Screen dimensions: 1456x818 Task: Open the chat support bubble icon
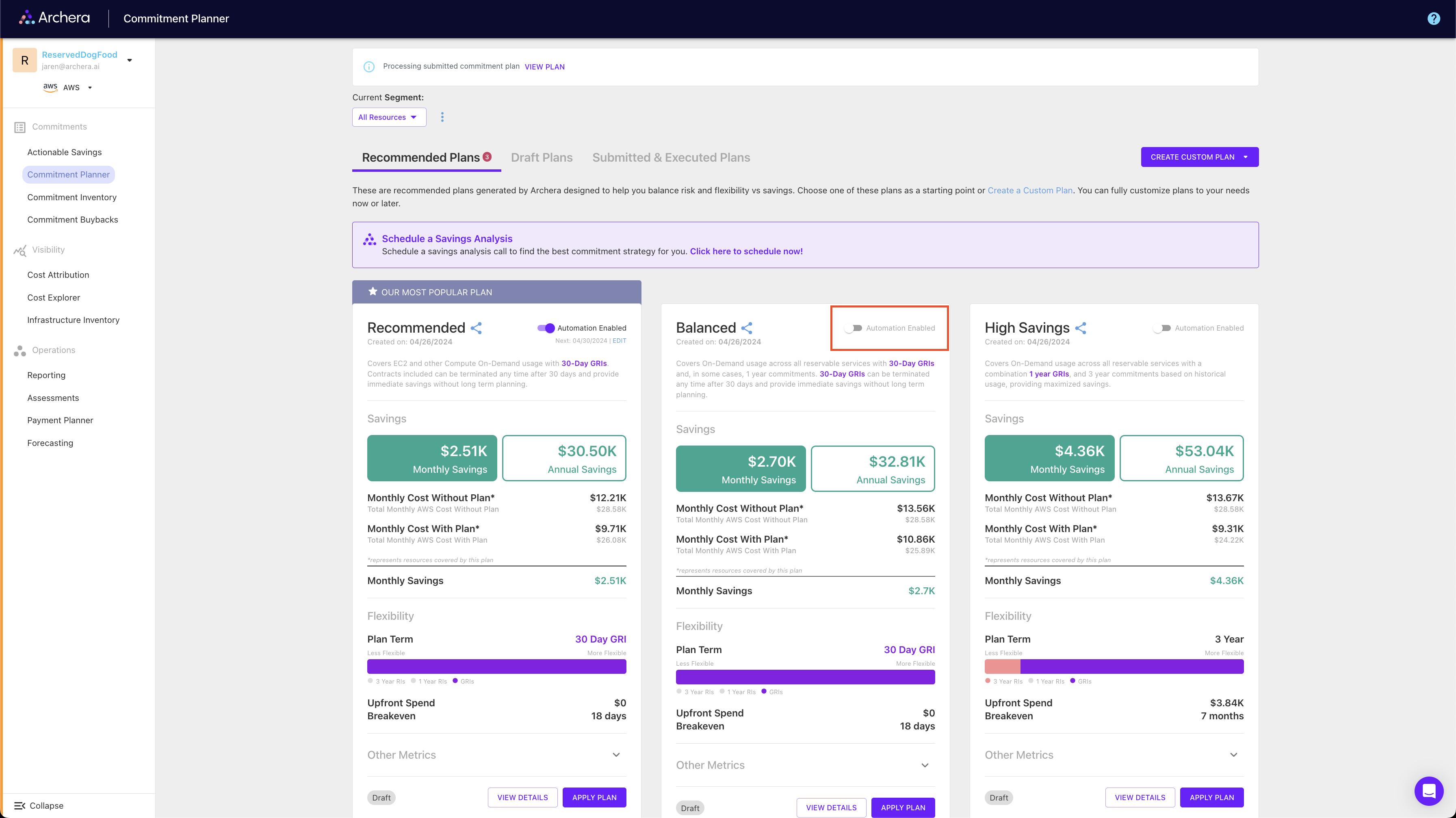pyautogui.click(x=1428, y=791)
